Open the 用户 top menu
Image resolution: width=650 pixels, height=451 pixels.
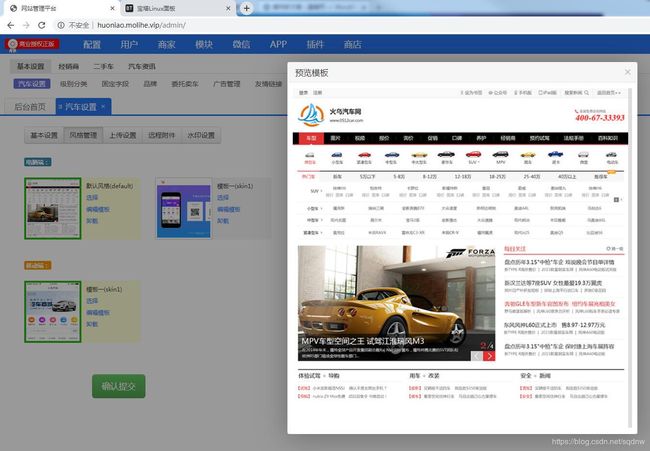coord(129,44)
